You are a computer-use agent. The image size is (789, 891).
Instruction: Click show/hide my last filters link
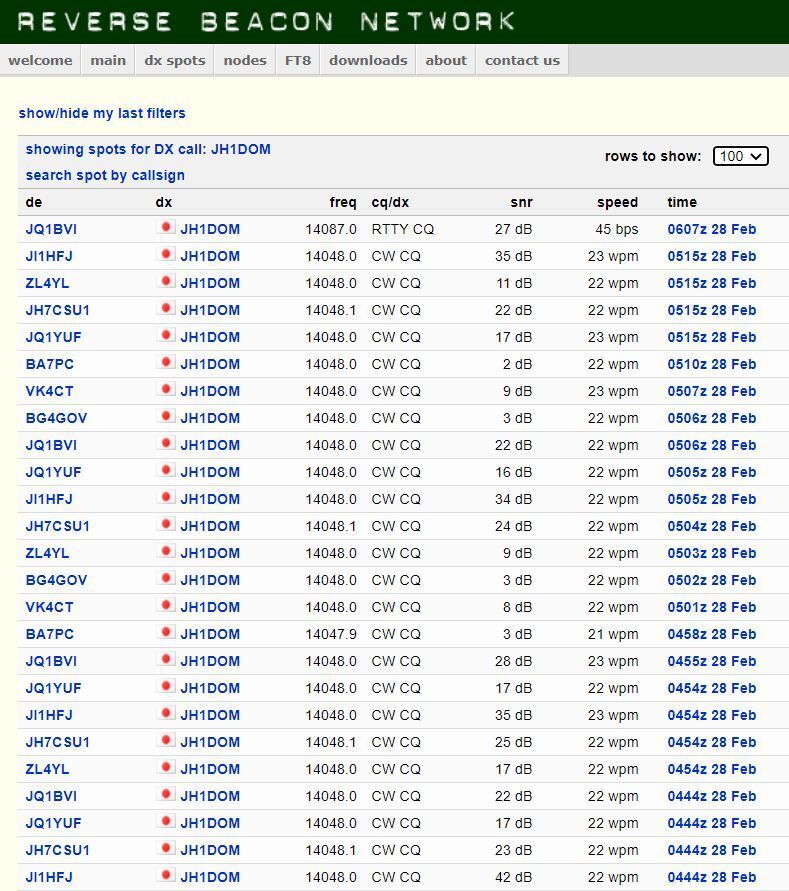pyautogui.click(x=102, y=113)
